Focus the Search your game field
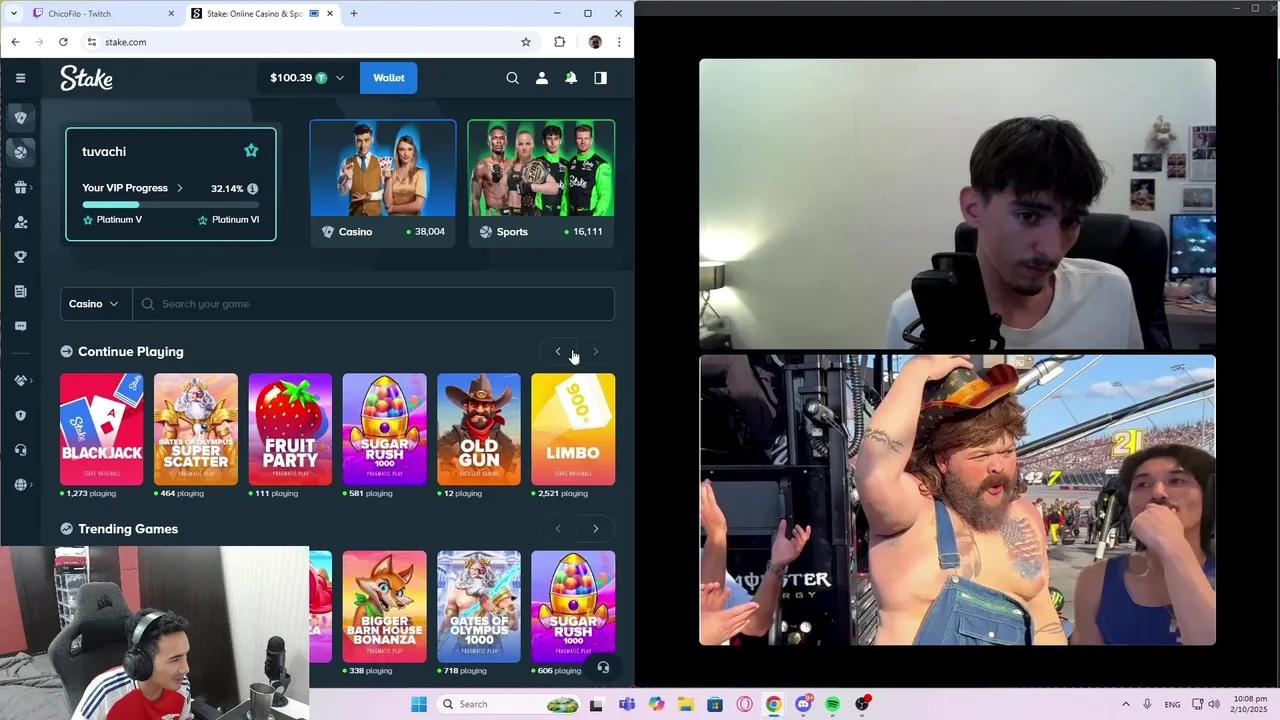The height and width of the screenshot is (720, 1280). (374, 304)
